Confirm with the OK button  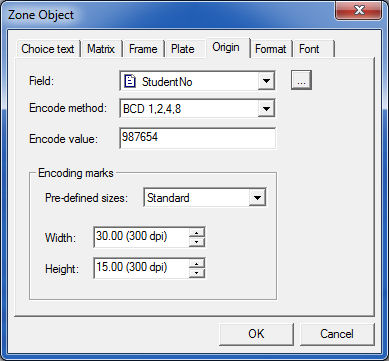256,334
